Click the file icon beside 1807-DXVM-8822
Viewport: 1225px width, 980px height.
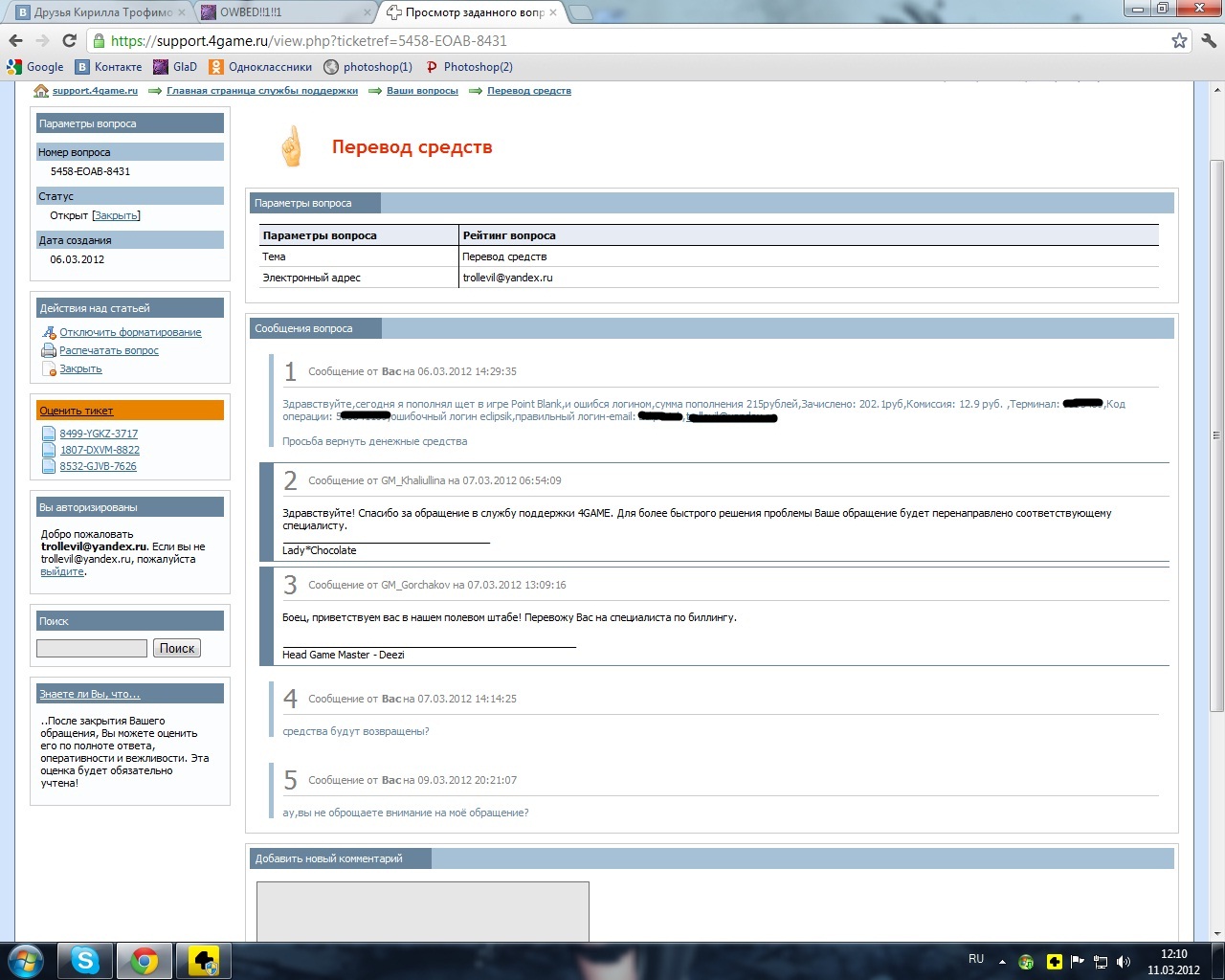(x=49, y=450)
